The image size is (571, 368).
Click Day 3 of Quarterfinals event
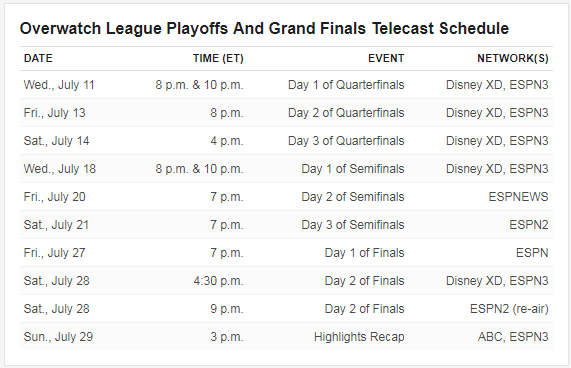point(346,141)
